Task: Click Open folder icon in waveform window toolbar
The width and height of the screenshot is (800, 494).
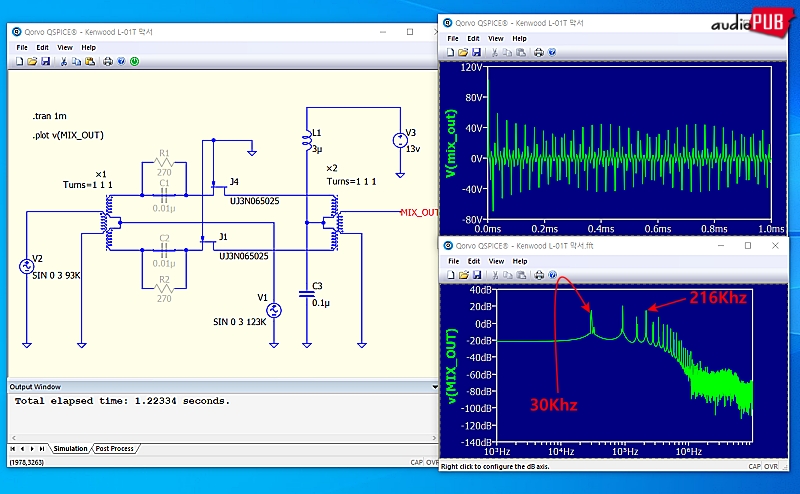Action: click(463, 53)
